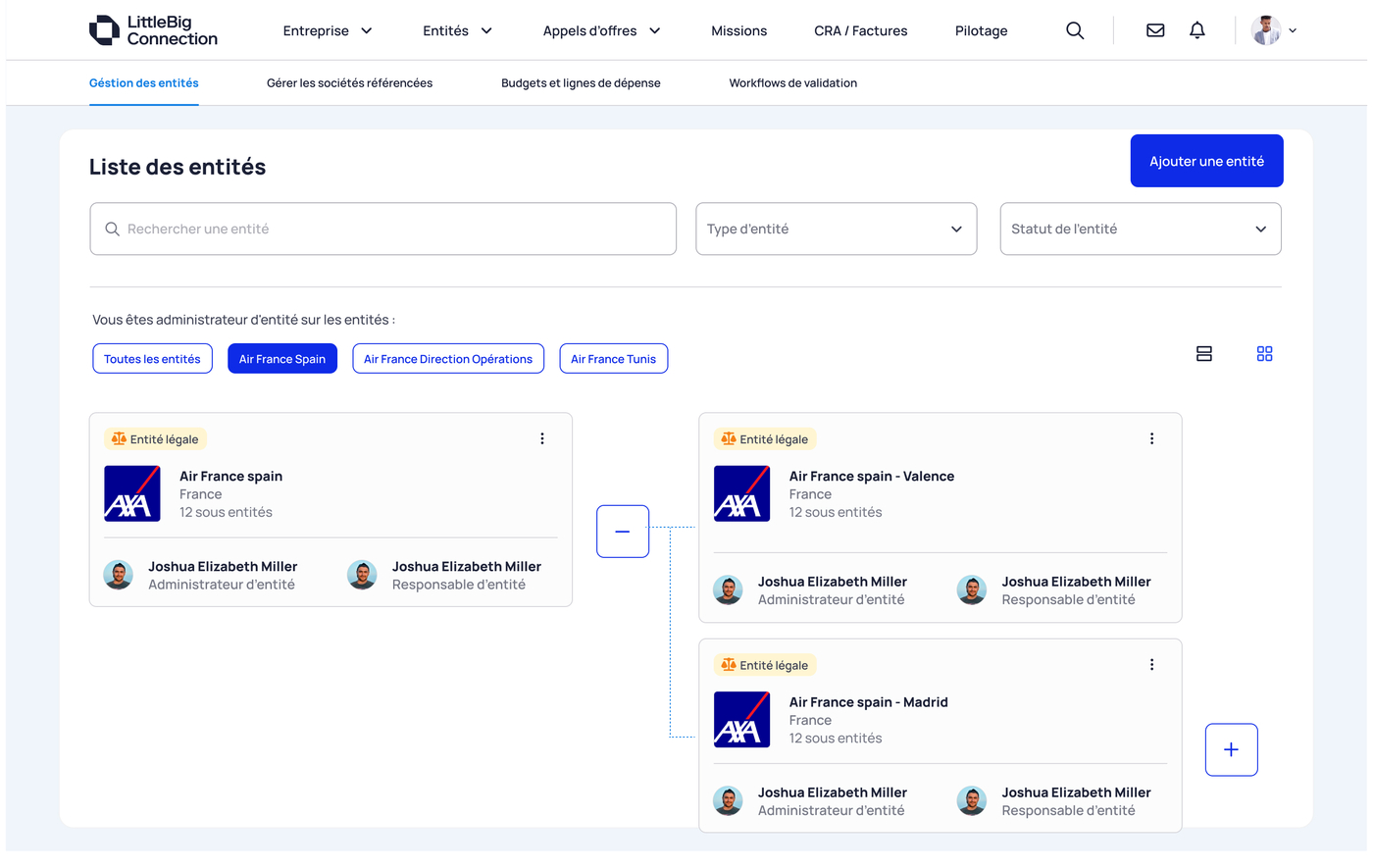Click 12 sous entités on Madrid card
The height and width of the screenshot is (868, 1373).
(x=836, y=738)
